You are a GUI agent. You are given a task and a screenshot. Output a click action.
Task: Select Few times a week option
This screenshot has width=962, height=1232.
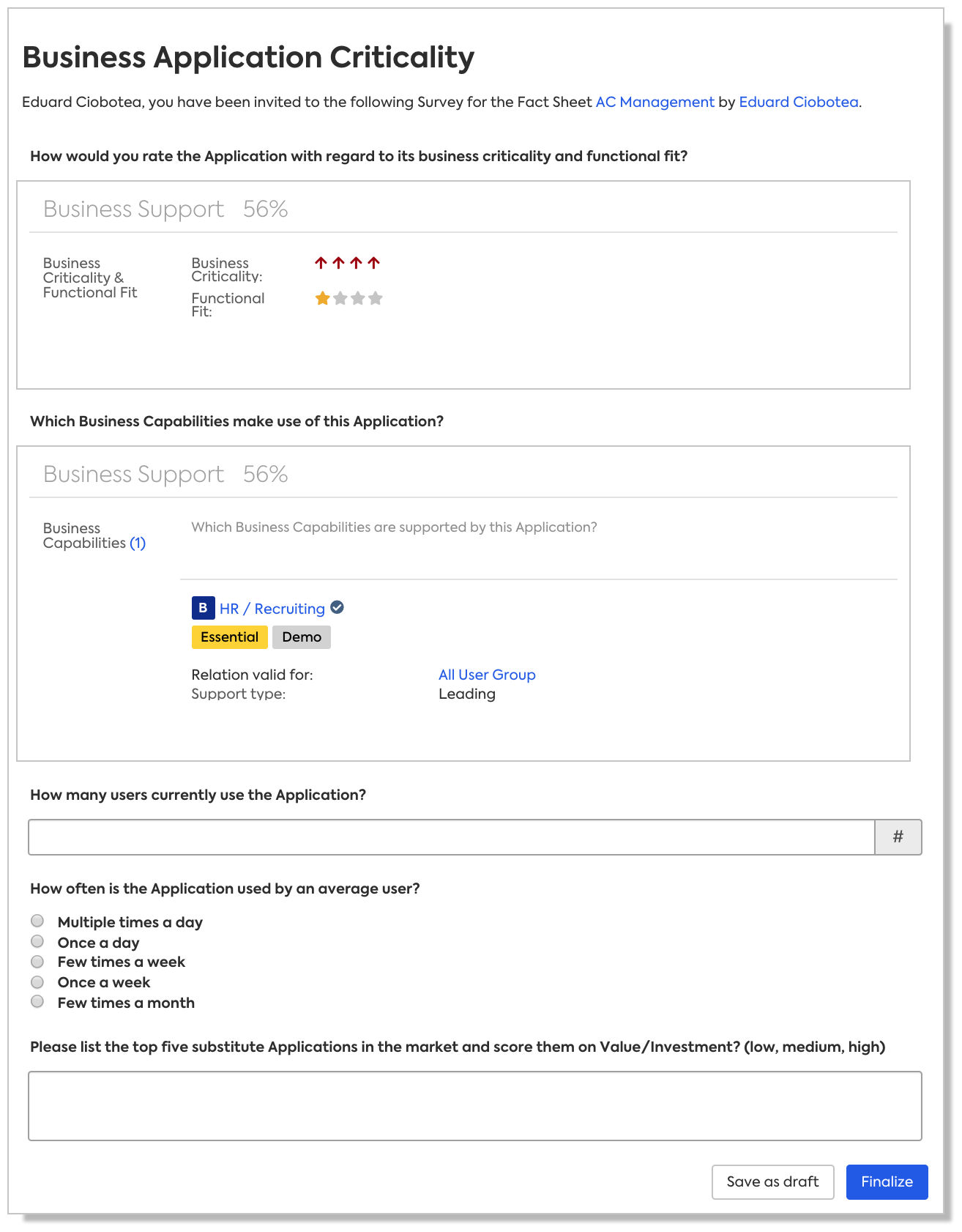click(37, 961)
